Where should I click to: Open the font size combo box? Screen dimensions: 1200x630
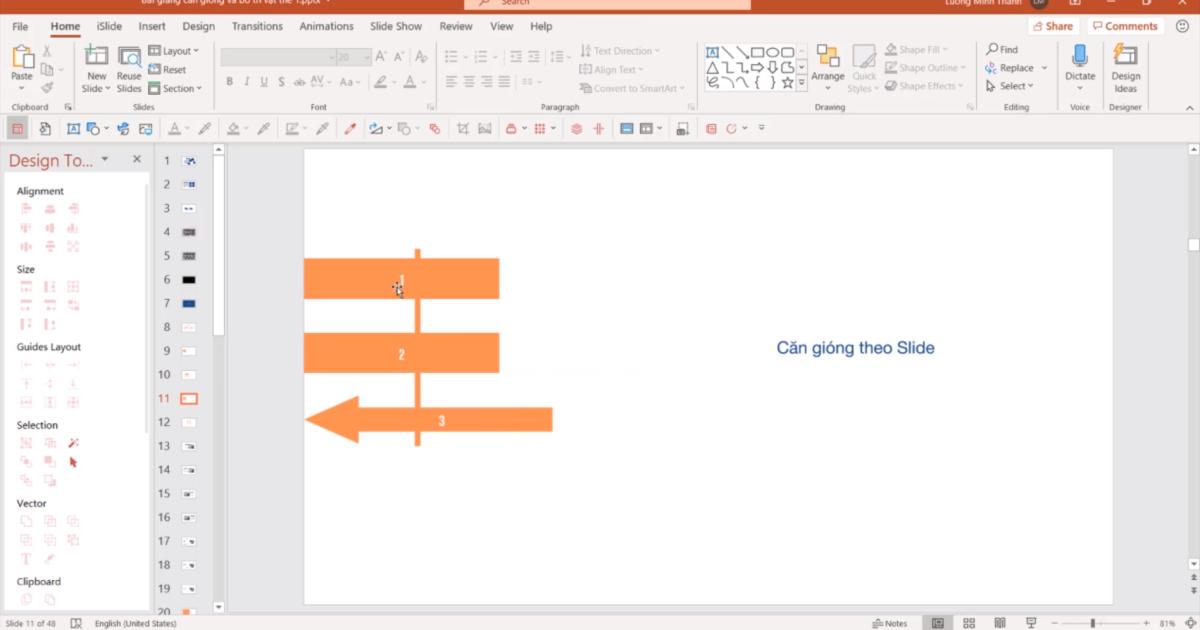click(354, 57)
